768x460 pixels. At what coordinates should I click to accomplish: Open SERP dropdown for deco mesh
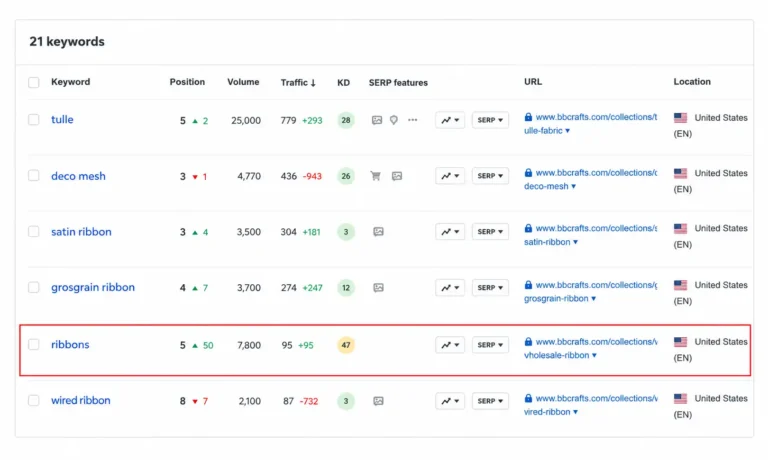490,176
